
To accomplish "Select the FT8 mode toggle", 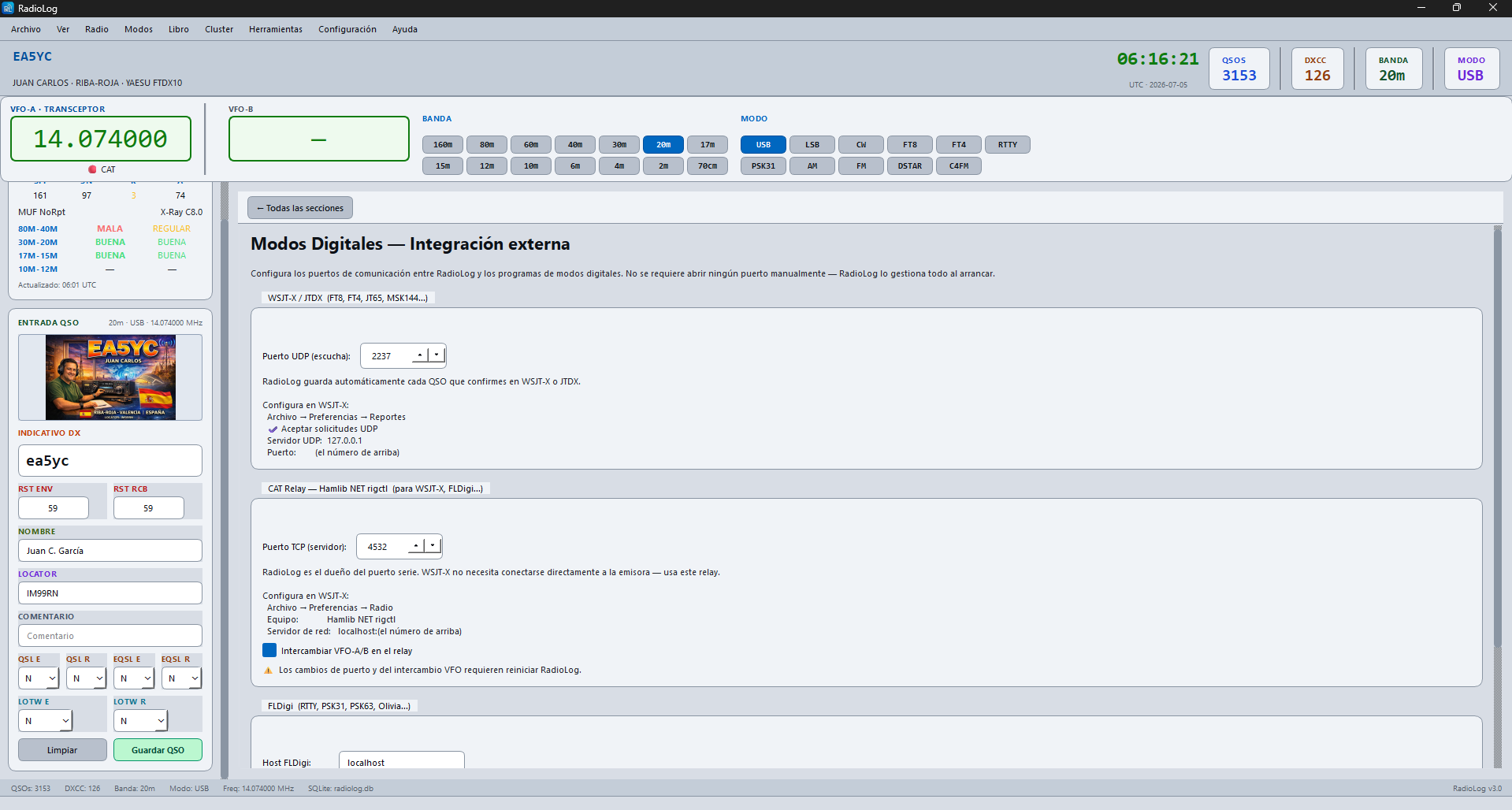I will click(910, 145).
